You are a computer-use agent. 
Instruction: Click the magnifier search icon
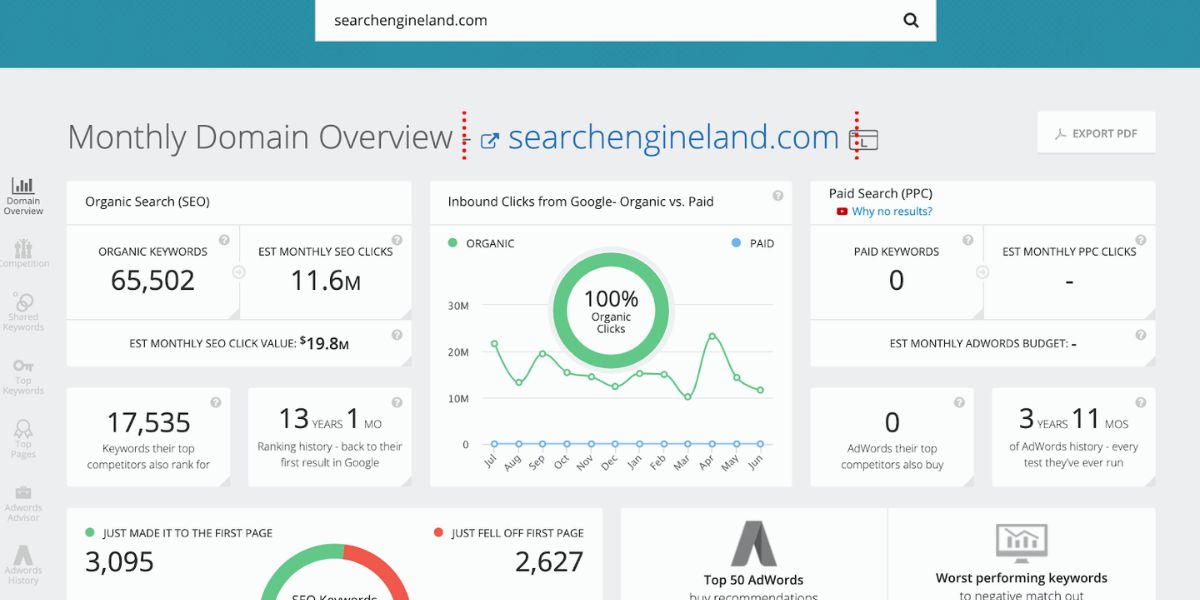910,20
